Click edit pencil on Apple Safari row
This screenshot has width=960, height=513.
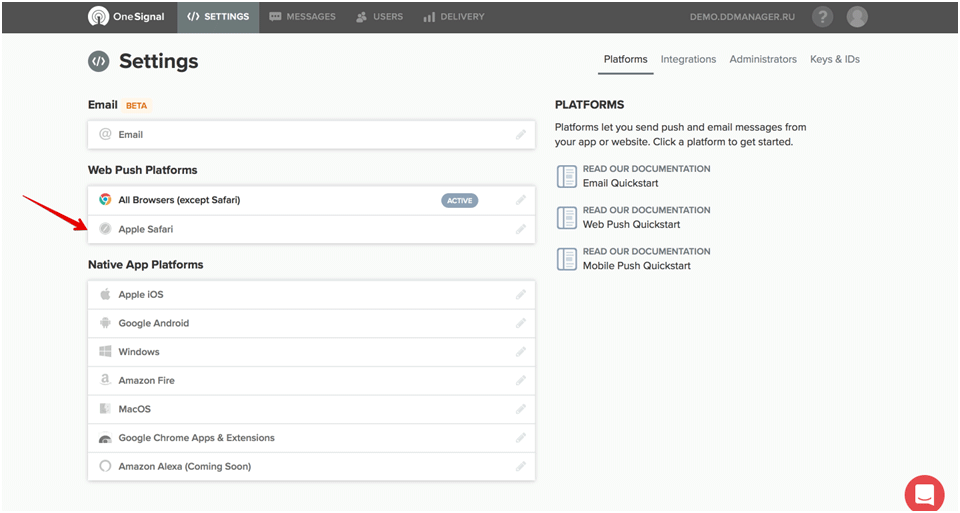pyautogui.click(x=520, y=230)
